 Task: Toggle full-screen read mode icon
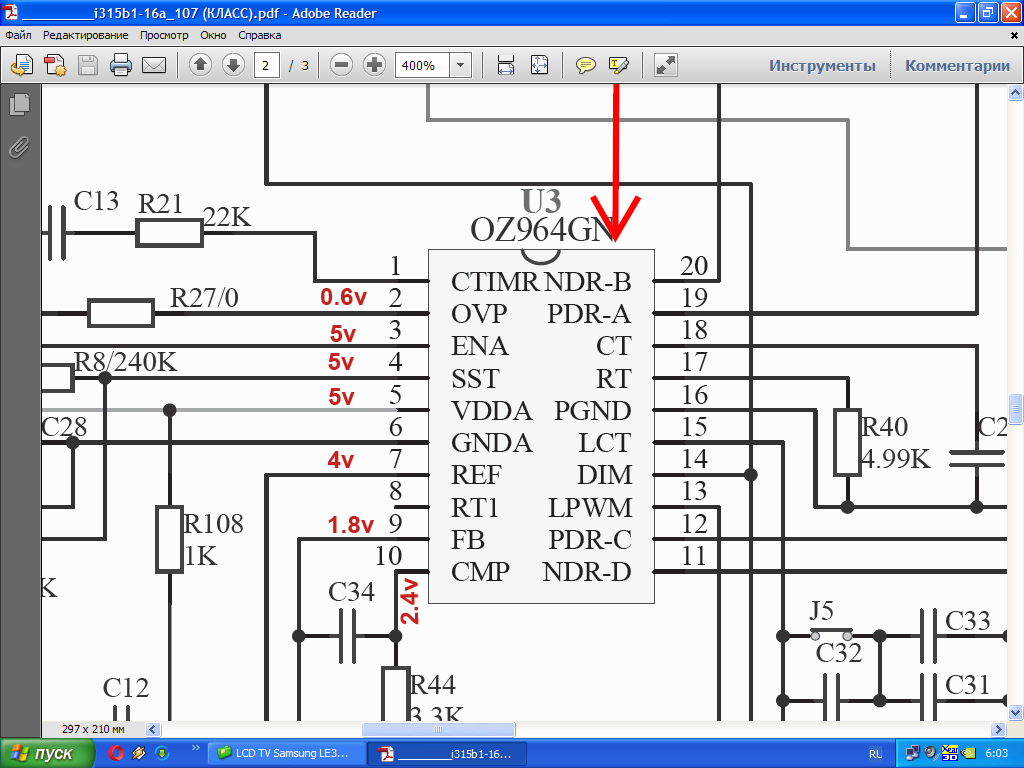pyautogui.click(x=665, y=66)
